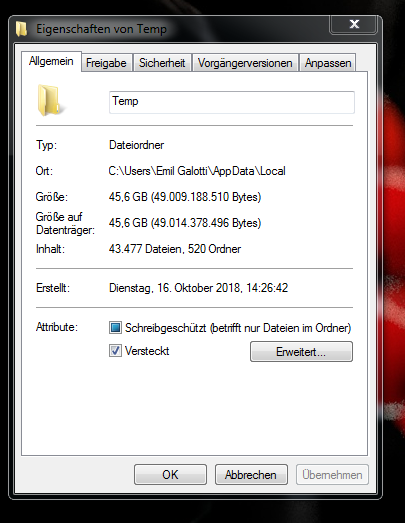Click the Erstellt date value
This screenshot has width=405, height=523.
pyautogui.click(x=198, y=288)
